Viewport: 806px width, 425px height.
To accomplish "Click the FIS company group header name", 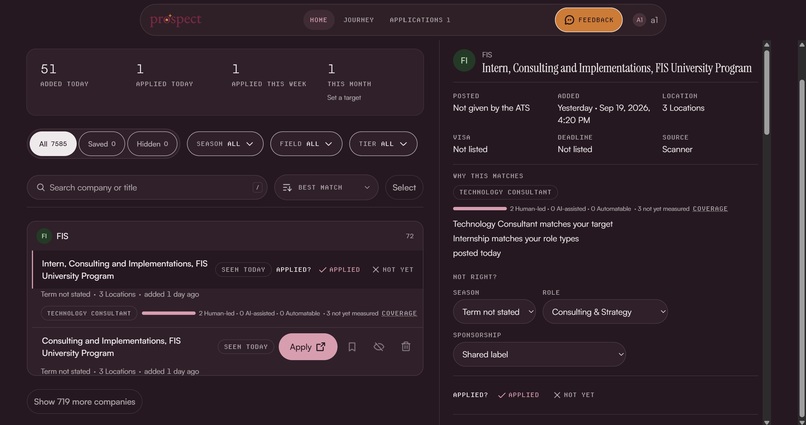I will coord(62,236).
